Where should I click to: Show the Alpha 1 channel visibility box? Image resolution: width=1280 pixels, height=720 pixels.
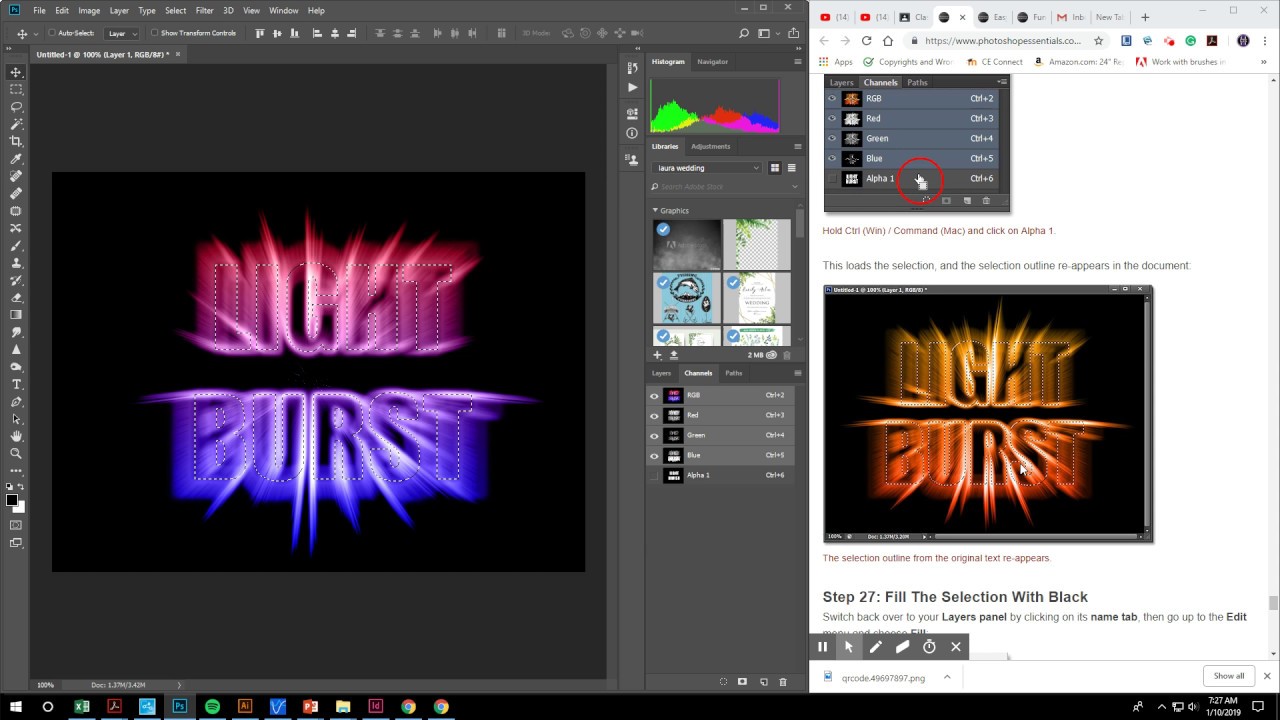click(654, 475)
